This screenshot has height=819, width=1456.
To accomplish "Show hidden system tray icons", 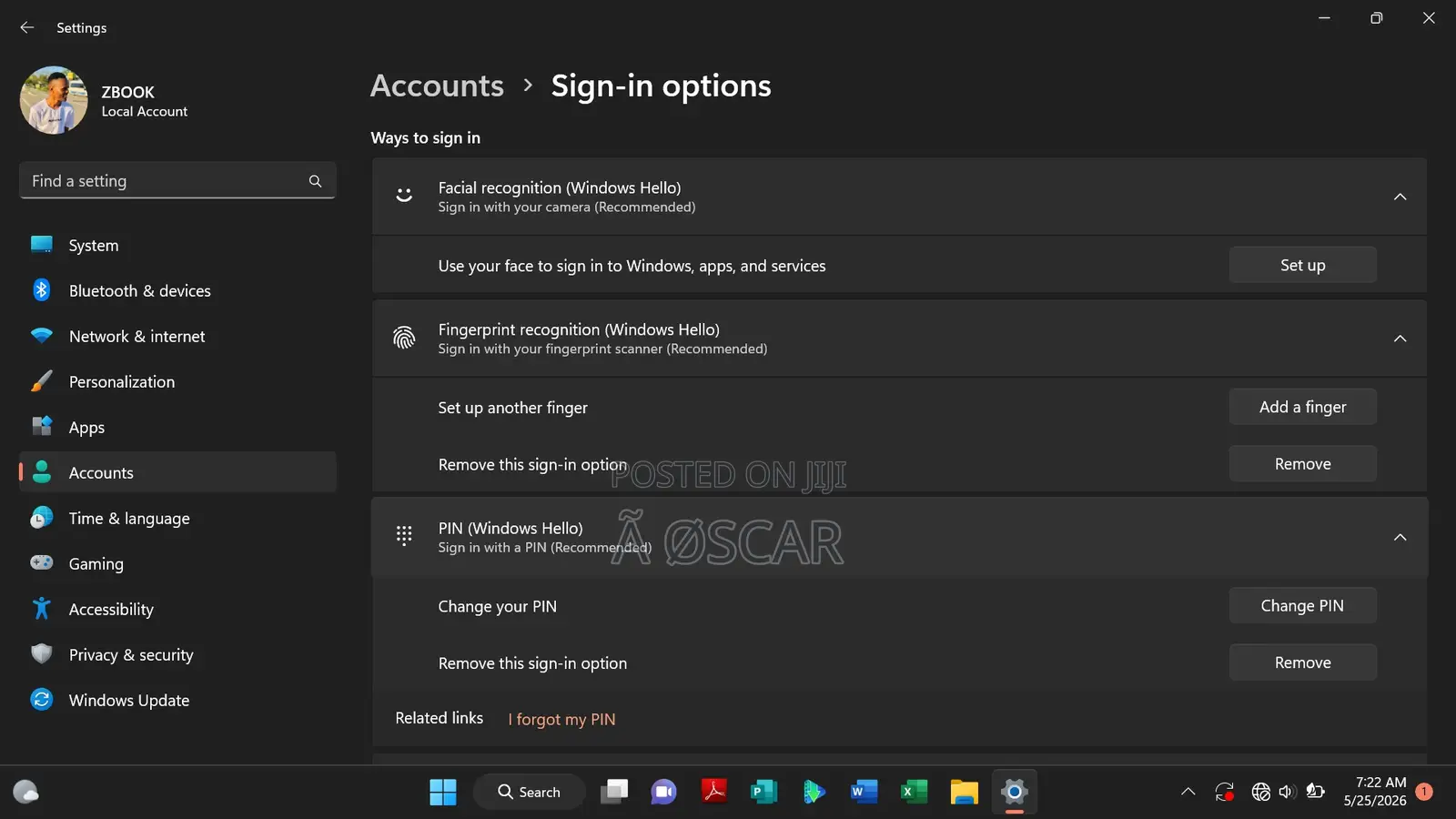I will coord(1188,792).
